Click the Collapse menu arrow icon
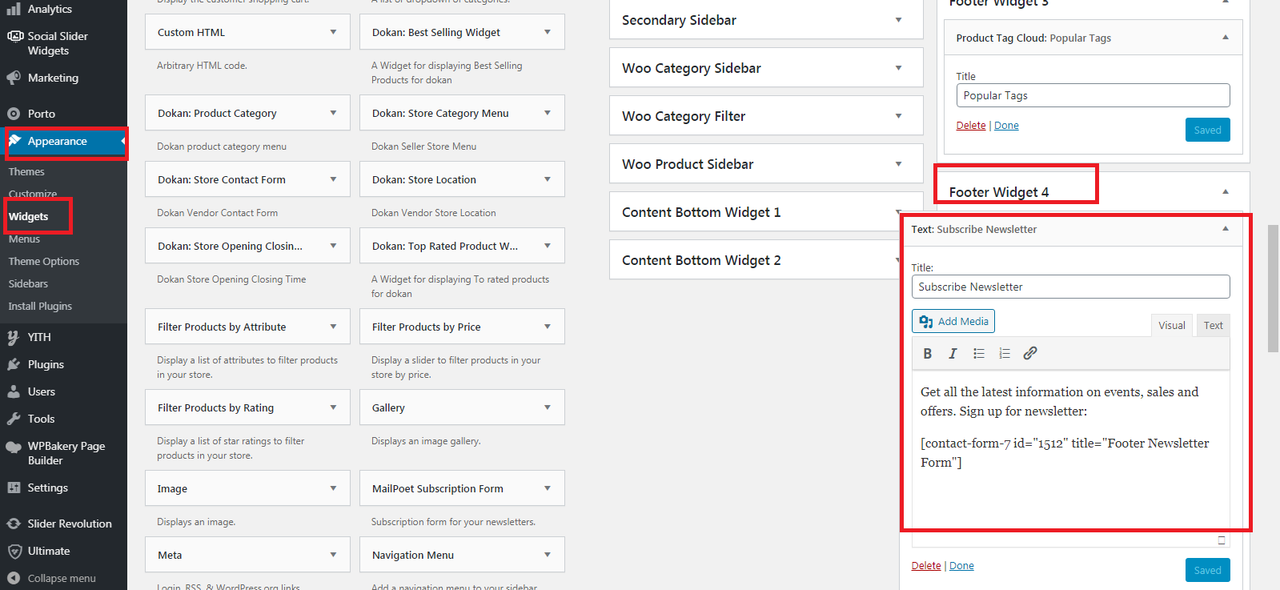 point(14,578)
